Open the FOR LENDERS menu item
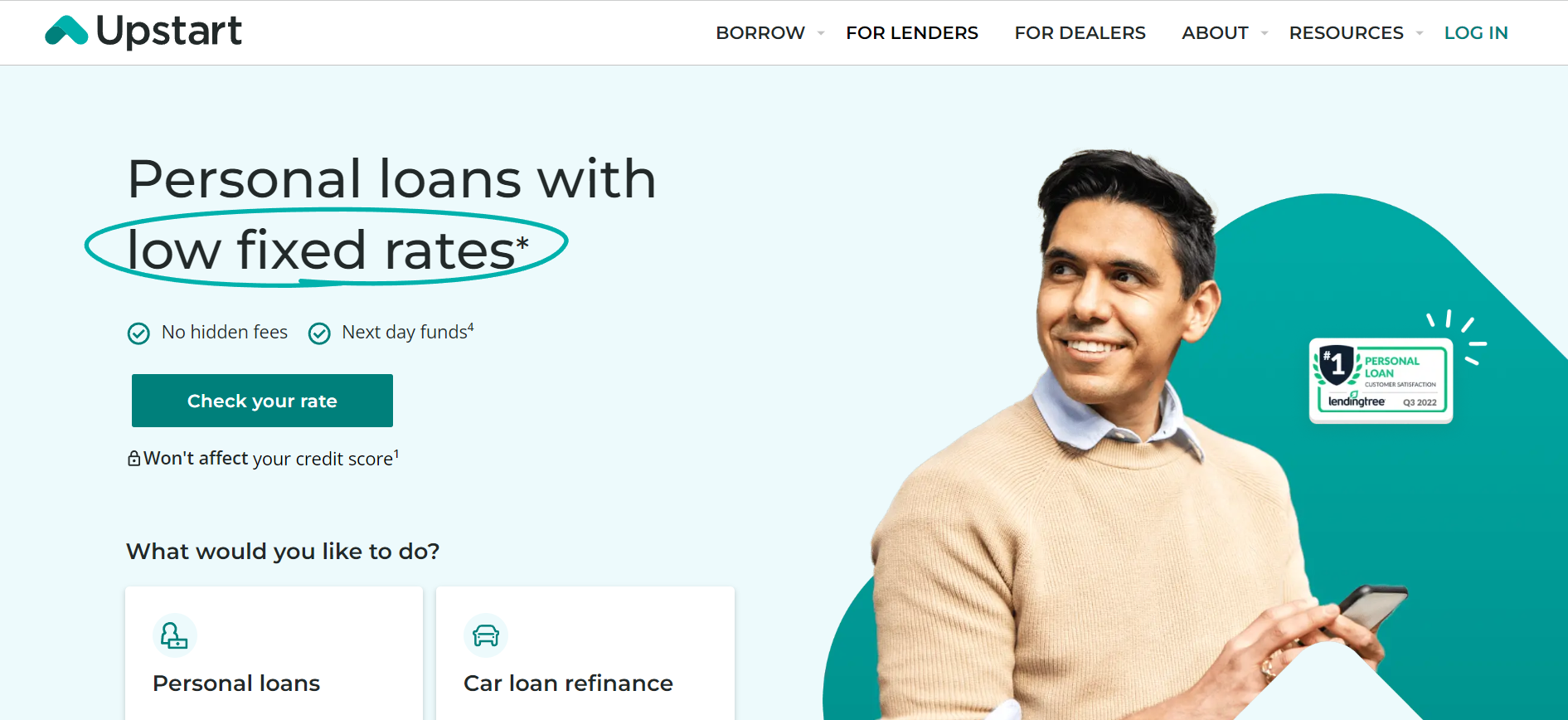 point(912,33)
